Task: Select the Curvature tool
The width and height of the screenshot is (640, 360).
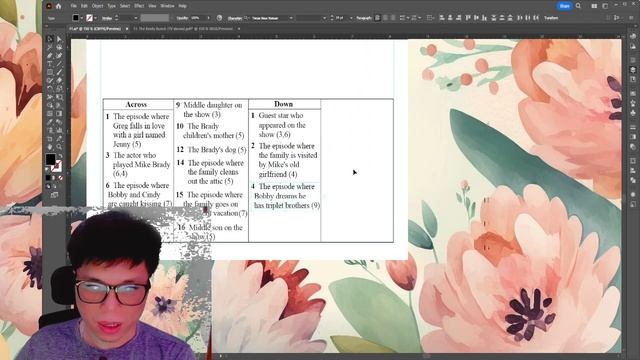Action: point(59,56)
